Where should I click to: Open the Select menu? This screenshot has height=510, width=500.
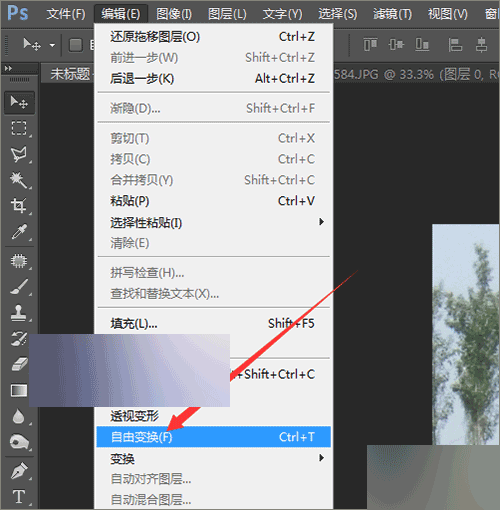337,14
